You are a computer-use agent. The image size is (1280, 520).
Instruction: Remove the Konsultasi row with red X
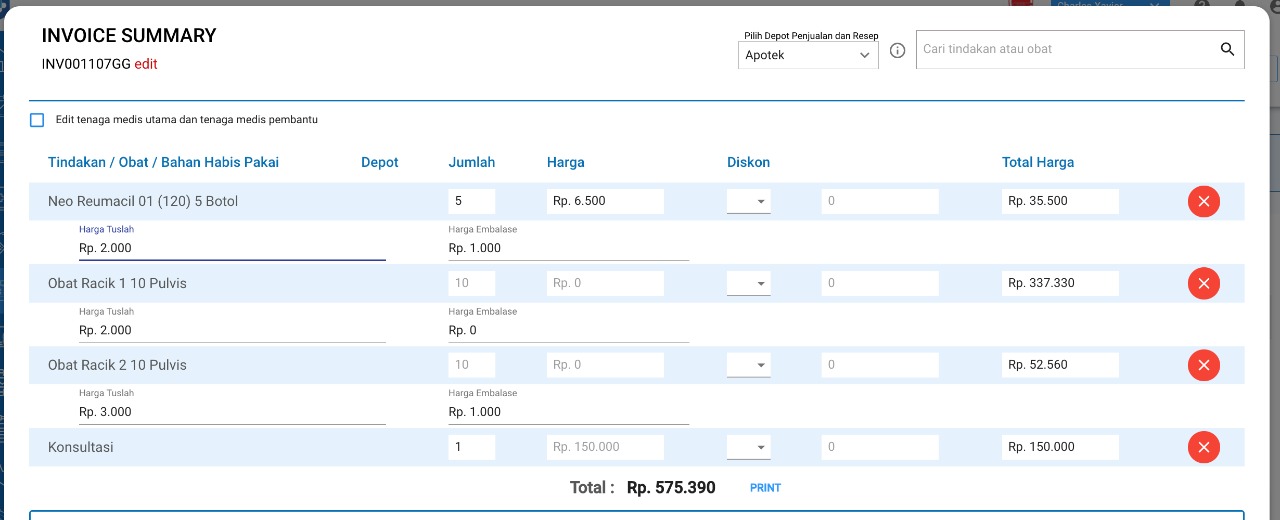1203,447
